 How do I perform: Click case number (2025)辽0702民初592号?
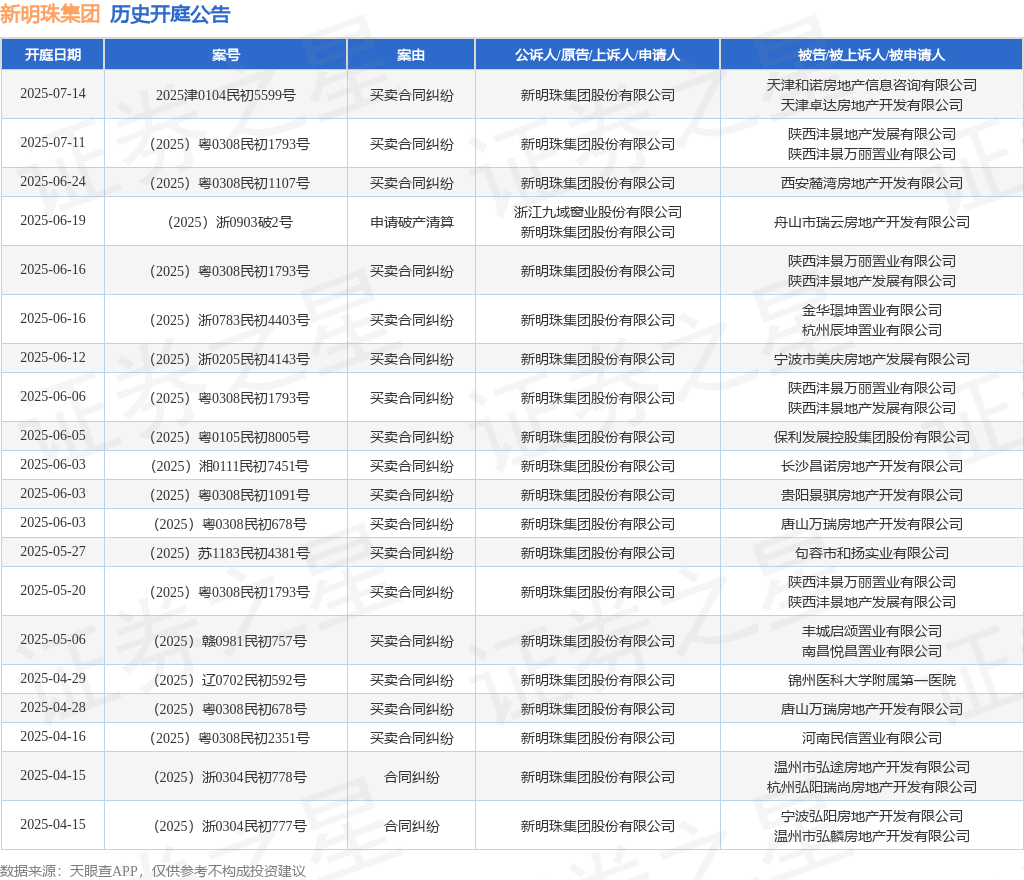click(230, 680)
